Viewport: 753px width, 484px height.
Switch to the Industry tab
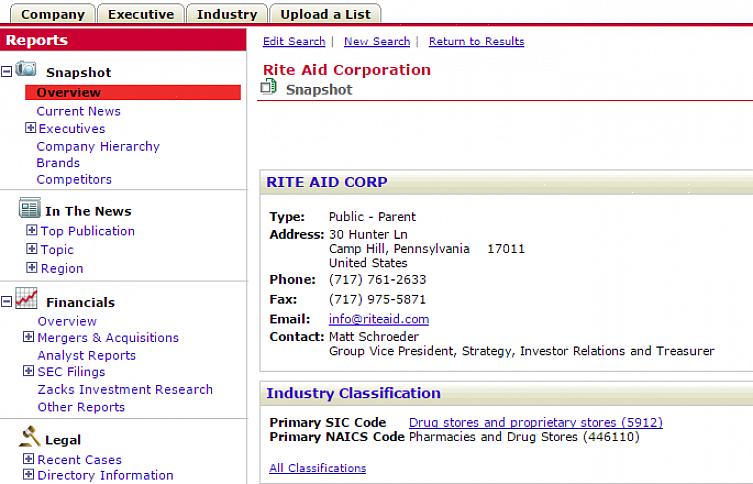(x=227, y=14)
